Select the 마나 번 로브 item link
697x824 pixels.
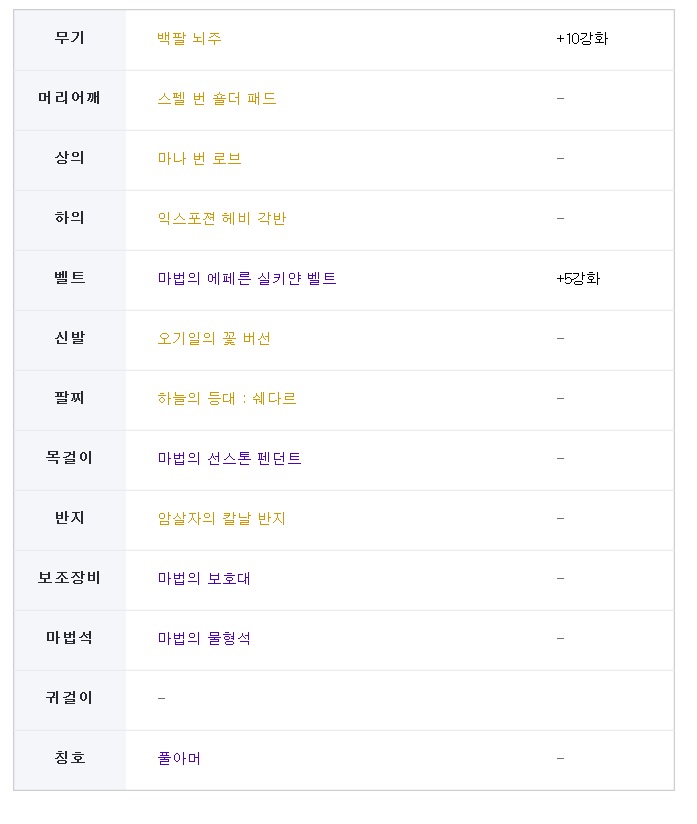coord(199,158)
